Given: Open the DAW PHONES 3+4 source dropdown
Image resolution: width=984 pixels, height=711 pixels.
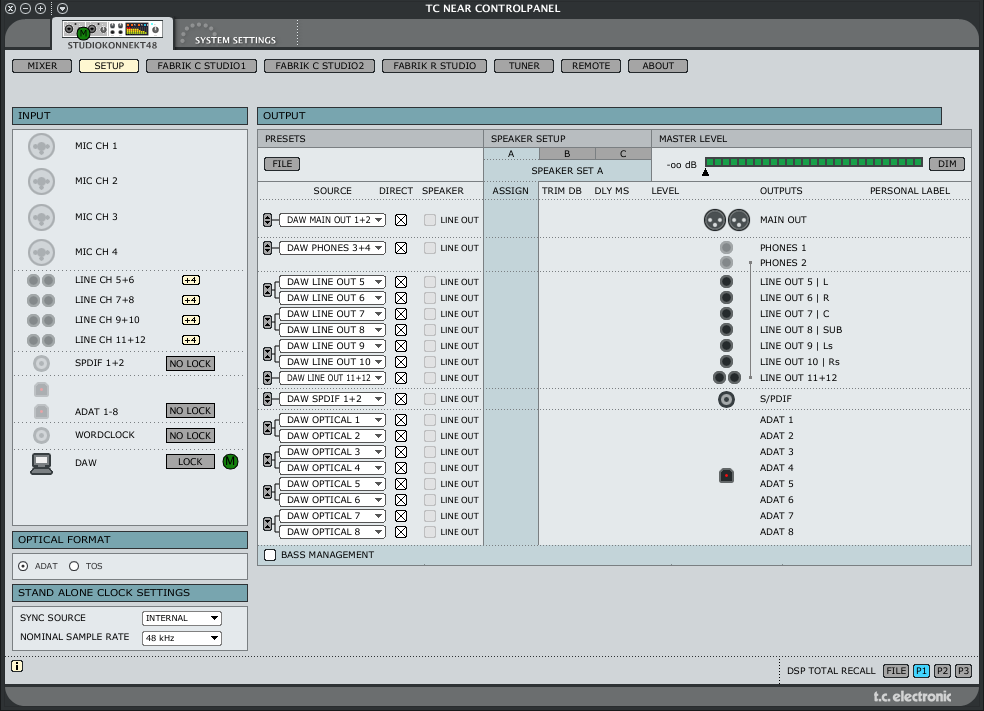Looking at the screenshot, I should (332, 248).
